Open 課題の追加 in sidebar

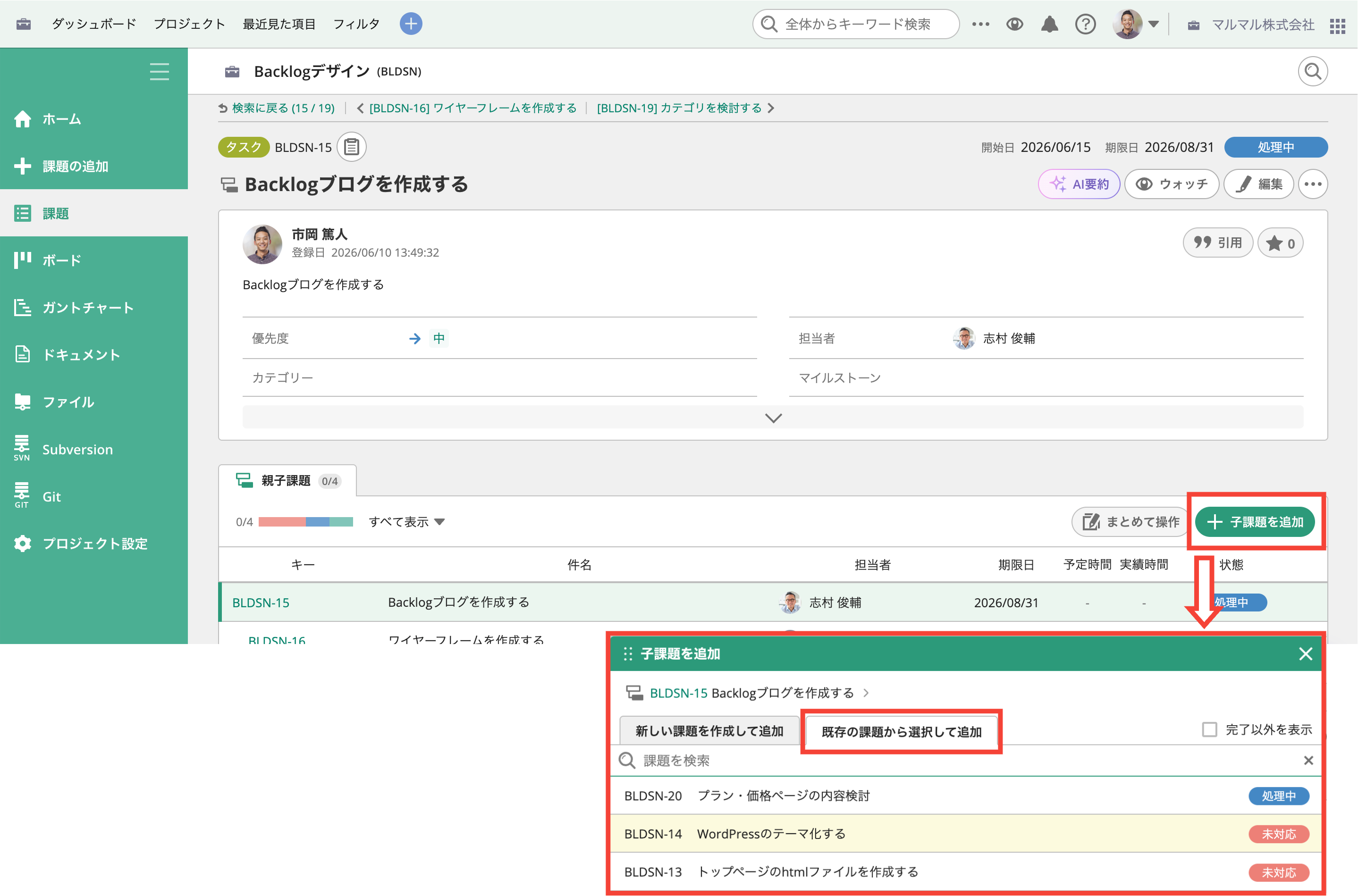click(x=94, y=166)
